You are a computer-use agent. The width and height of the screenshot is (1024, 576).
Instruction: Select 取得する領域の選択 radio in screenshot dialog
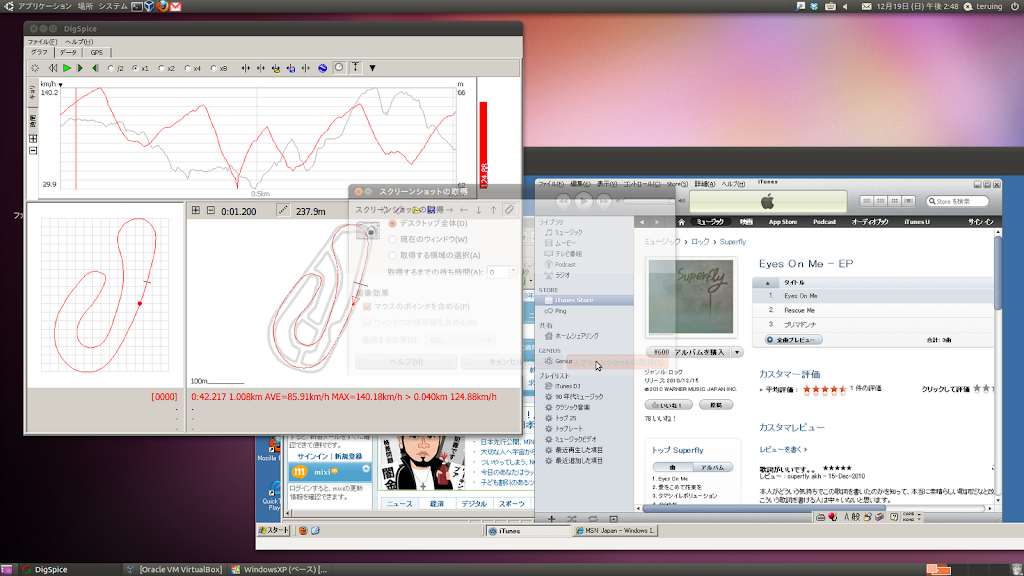(392, 255)
